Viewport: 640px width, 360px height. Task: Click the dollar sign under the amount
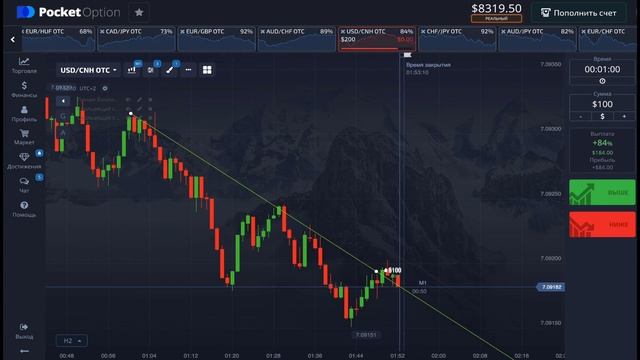coord(602,117)
